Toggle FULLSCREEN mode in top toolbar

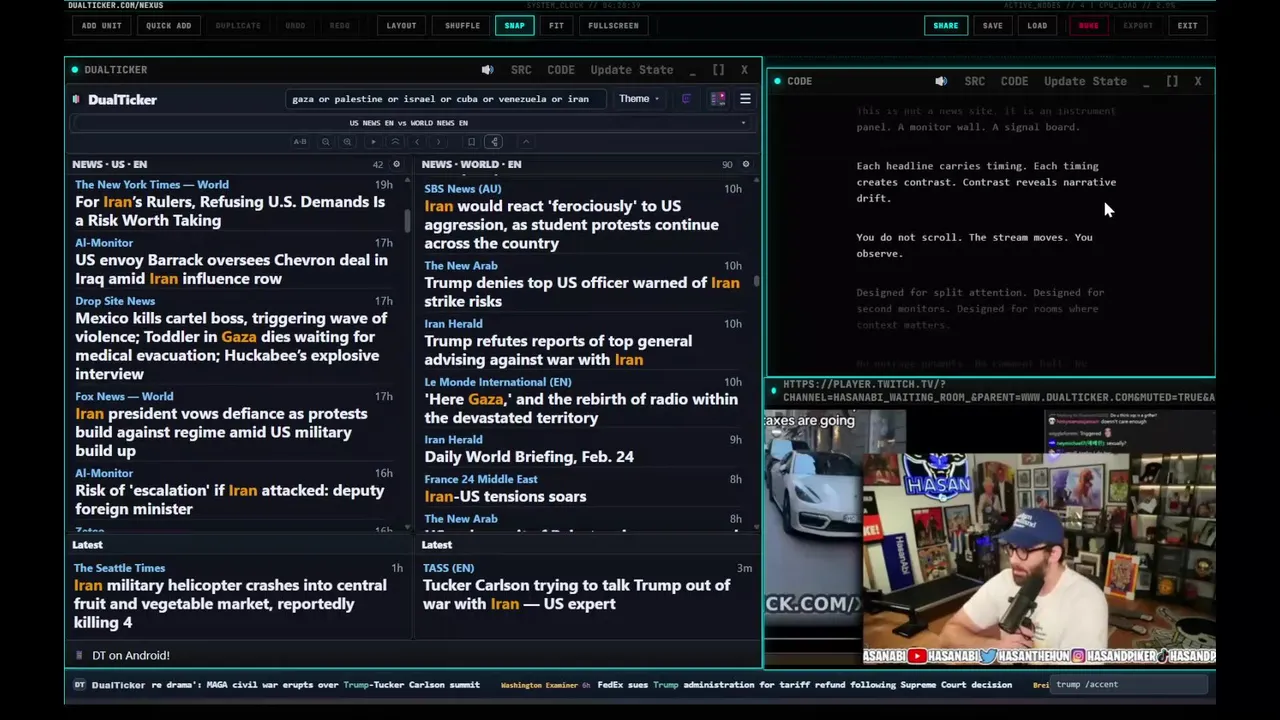click(613, 25)
